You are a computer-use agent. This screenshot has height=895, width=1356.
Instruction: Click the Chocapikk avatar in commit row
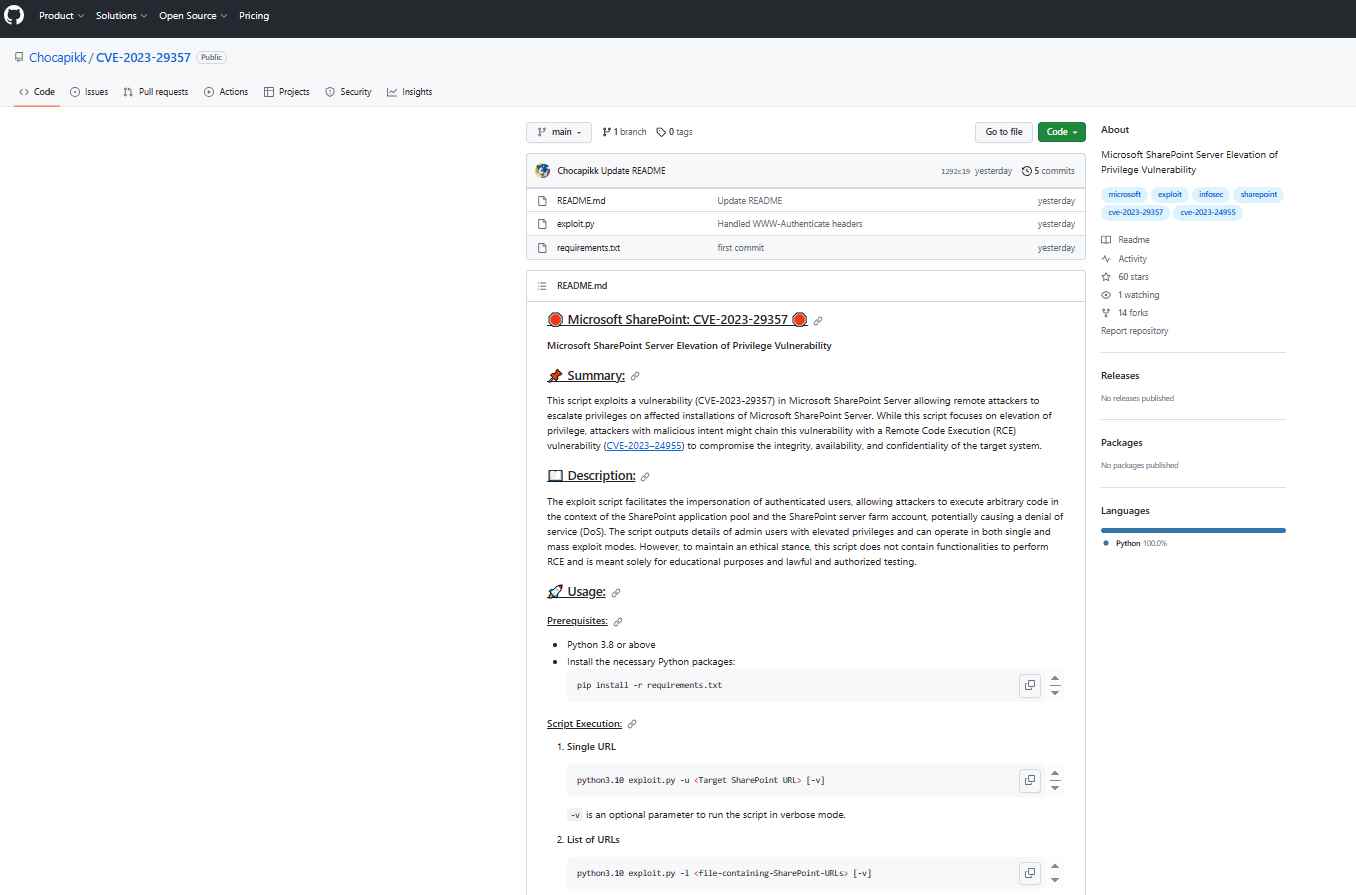point(543,171)
